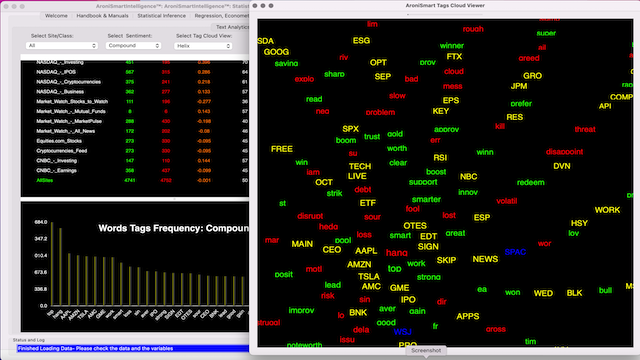The width and height of the screenshot is (640, 360).
Task: Select the Market_Watch_-_MarketPulse row
Action: point(135,121)
